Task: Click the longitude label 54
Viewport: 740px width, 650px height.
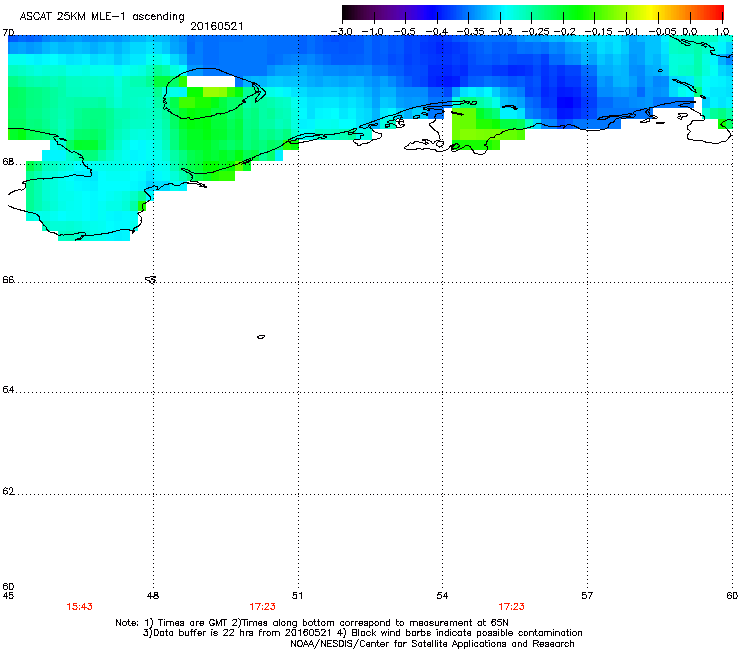Action: point(442,596)
